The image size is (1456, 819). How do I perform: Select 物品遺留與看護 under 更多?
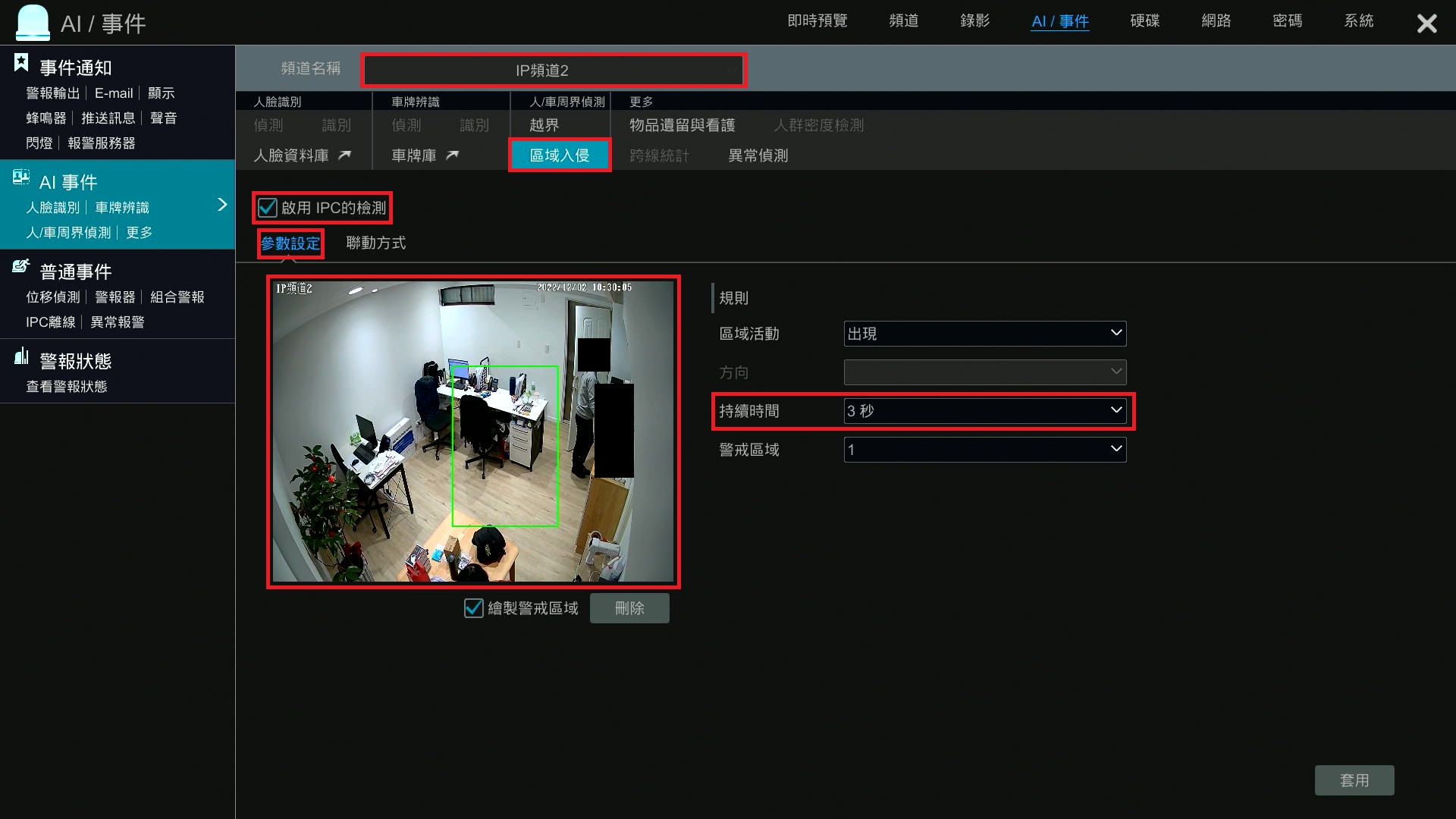[x=682, y=125]
